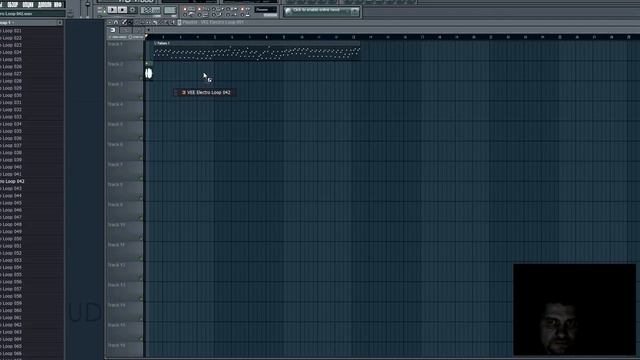640x360 pixels.
Task: Click the webcam video overlay
Action: click(574, 309)
